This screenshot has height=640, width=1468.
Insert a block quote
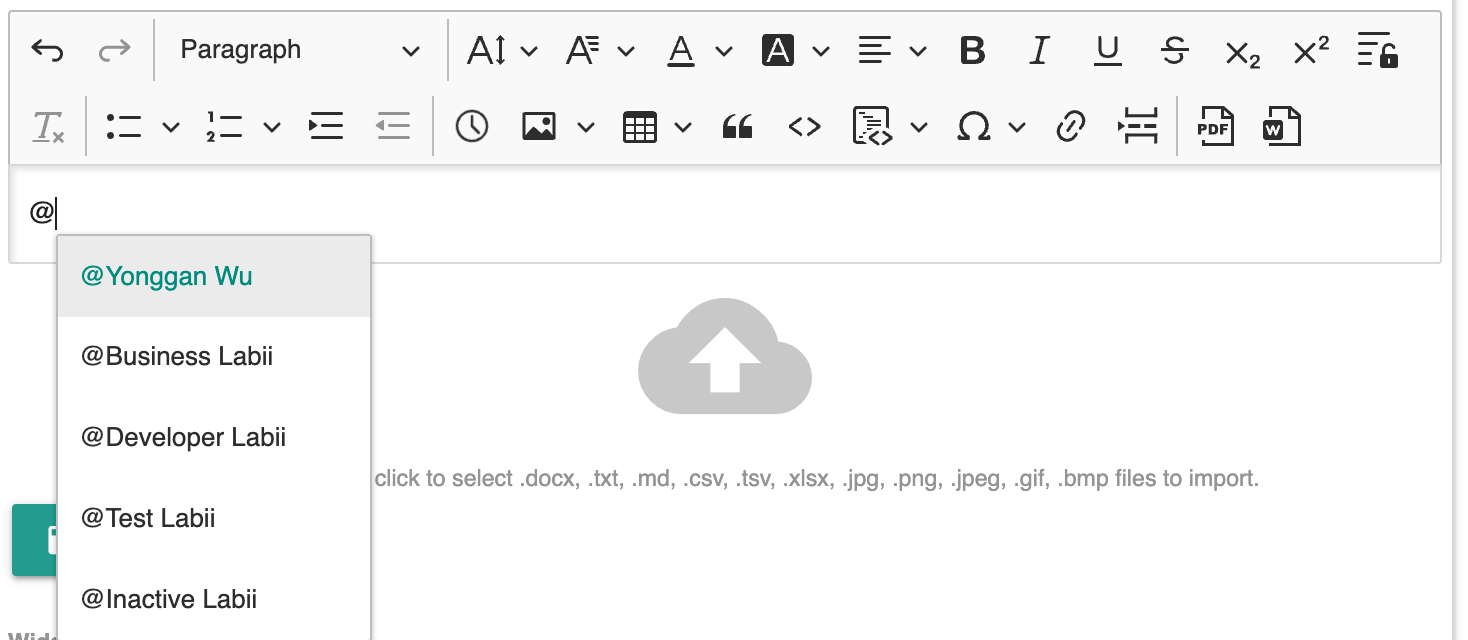(737, 127)
